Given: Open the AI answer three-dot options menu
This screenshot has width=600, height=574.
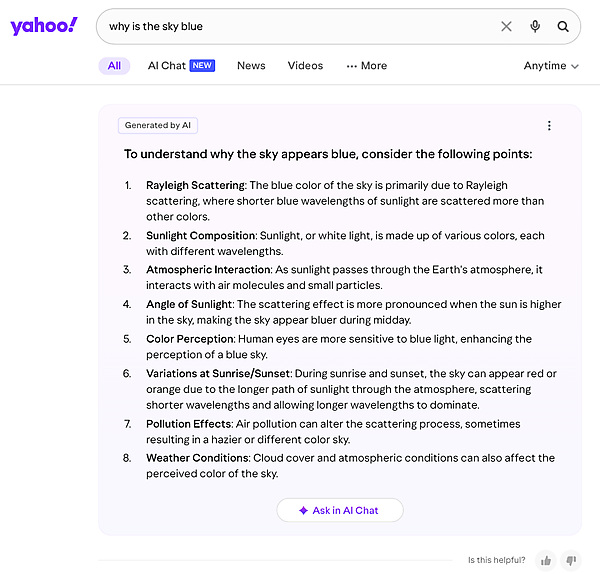Looking at the screenshot, I should [x=549, y=126].
